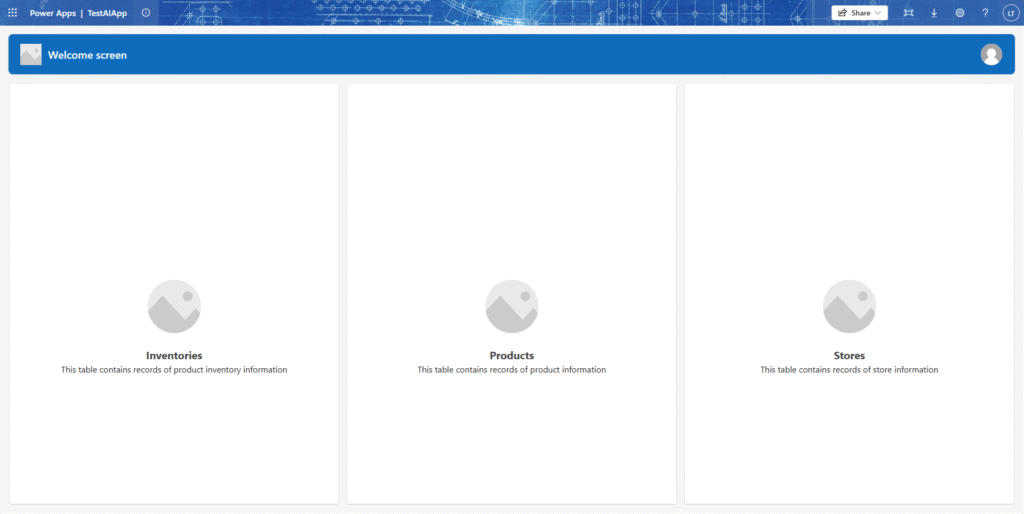Click the Power Apps label
This screenshot has width=1024, height=514.
pyautogui.click(x=52, y=13)
